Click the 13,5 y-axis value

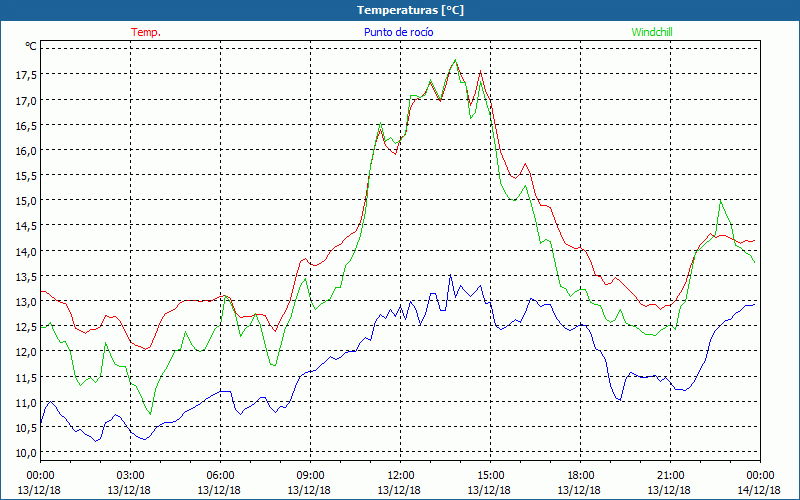click(x=26, y=277)
